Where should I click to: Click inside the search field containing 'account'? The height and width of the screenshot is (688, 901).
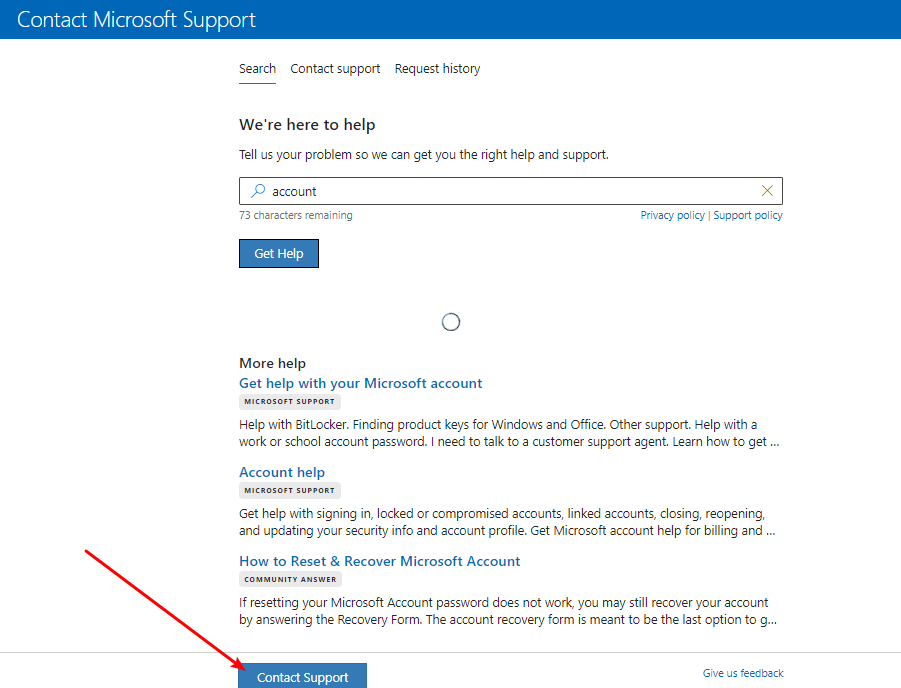tap(511, 191)
